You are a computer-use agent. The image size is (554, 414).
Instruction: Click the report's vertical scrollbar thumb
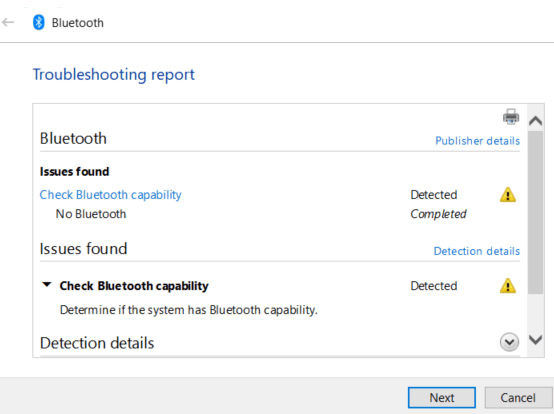coord(536,212)
